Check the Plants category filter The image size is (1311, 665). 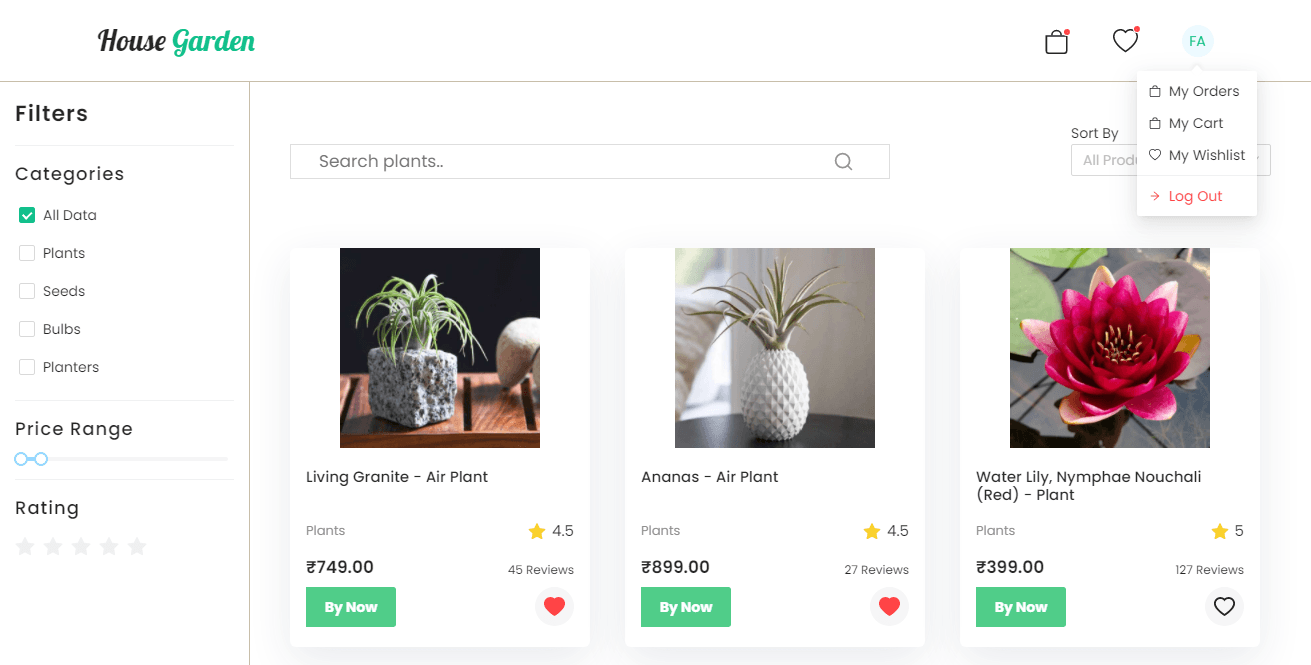click(x=27, y=253)
